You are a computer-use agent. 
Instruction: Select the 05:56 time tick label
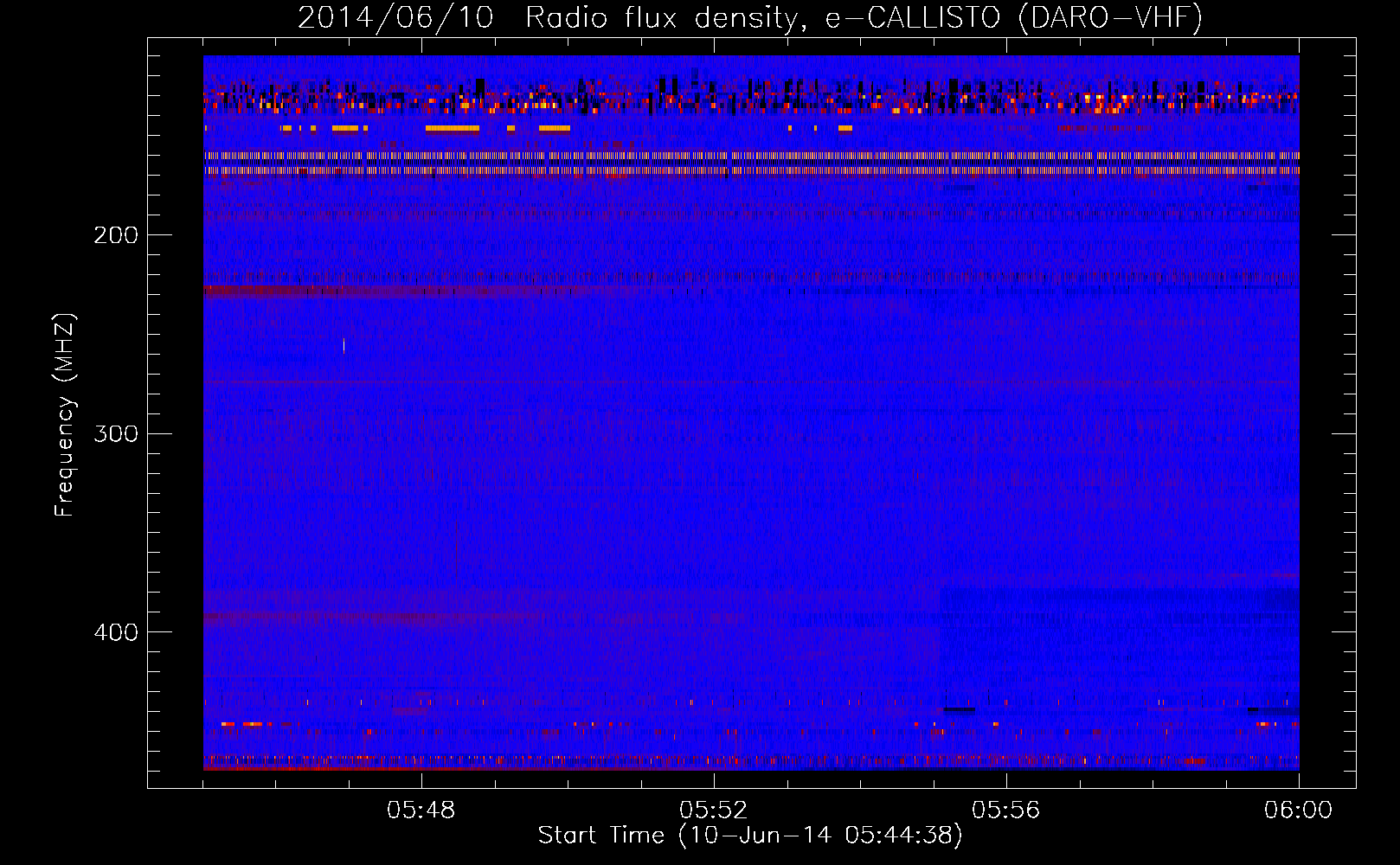tap(1006, 810)
